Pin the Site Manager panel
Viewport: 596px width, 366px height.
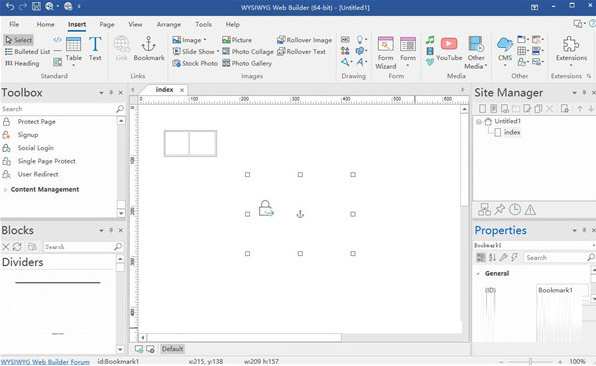[584, 92]
